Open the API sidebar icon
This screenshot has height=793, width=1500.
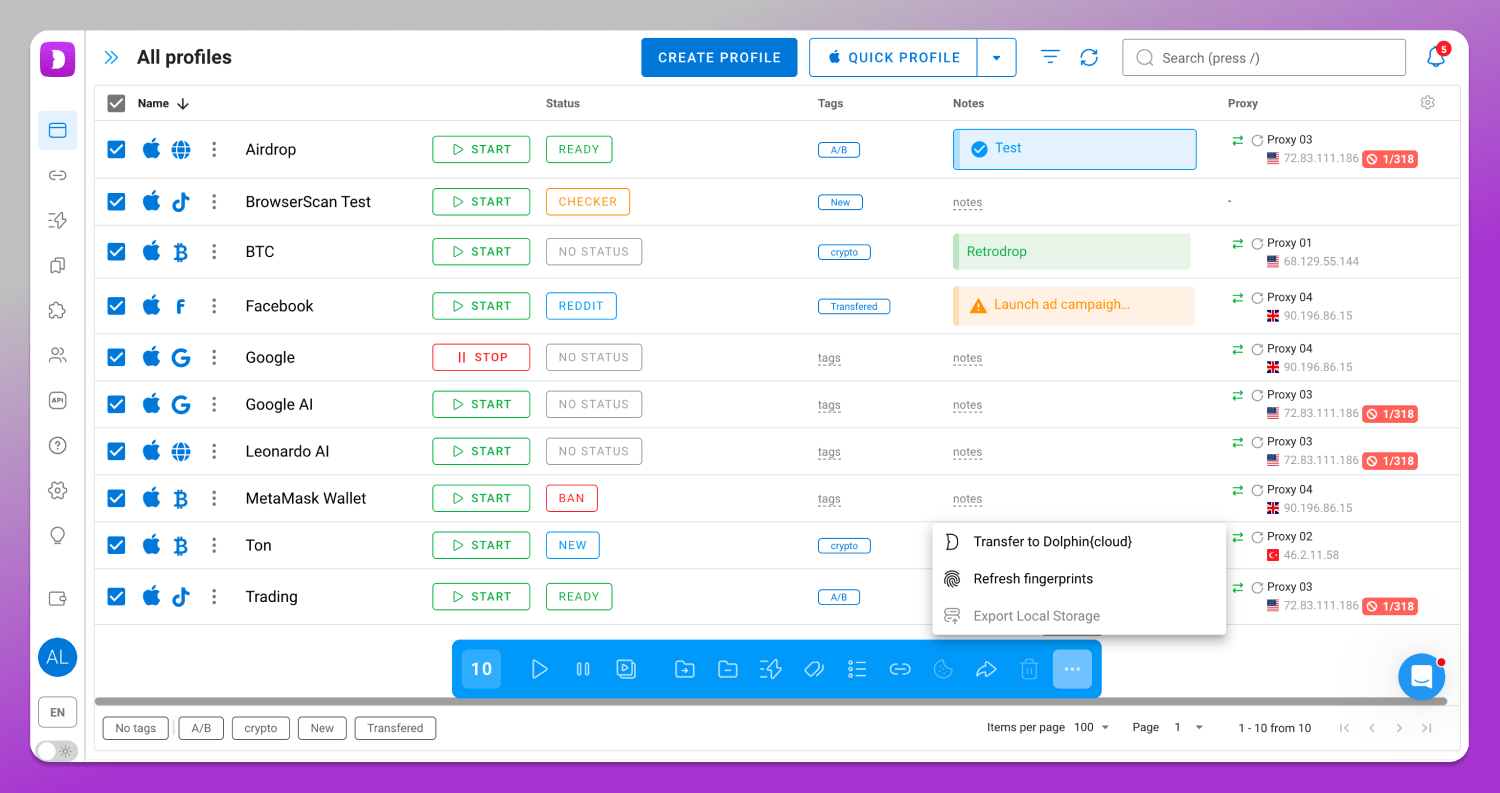(x=57, y=400)
